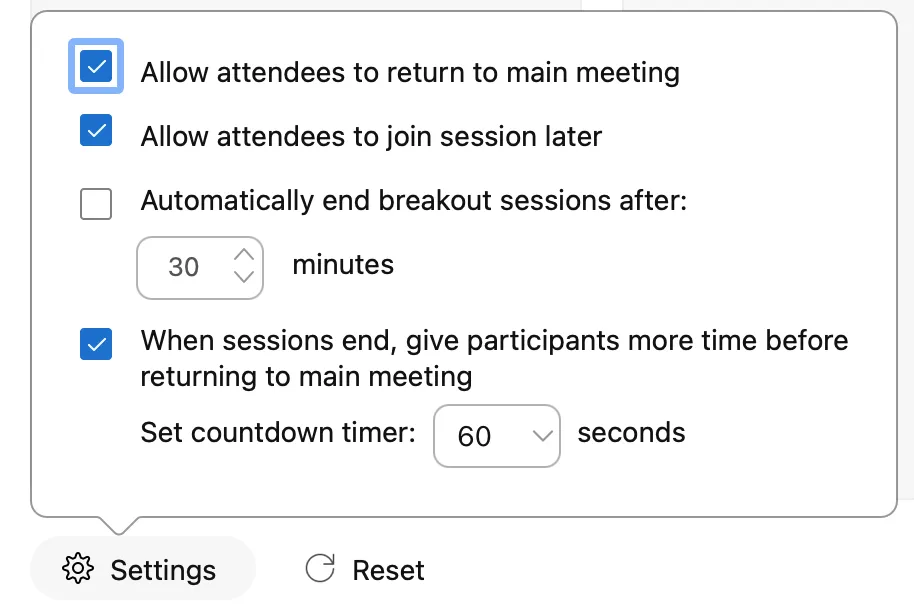Viewport: 914px width, 614px height.
Task: Click the down arrow on minutes stepper
Action: 244,277
